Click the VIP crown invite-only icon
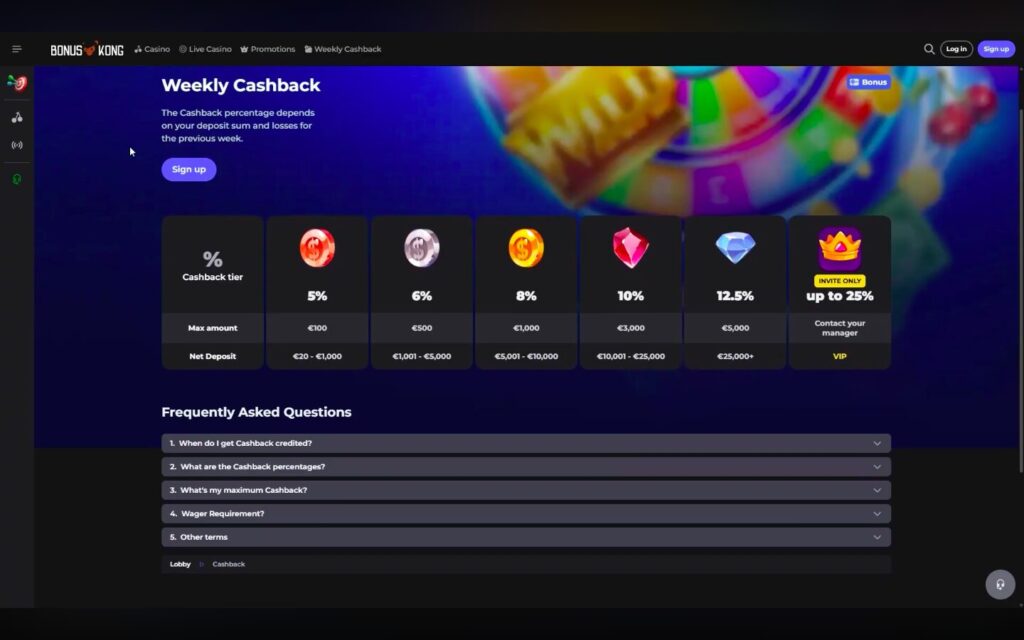Screen dimensions: 1024x640 (839, 246)
